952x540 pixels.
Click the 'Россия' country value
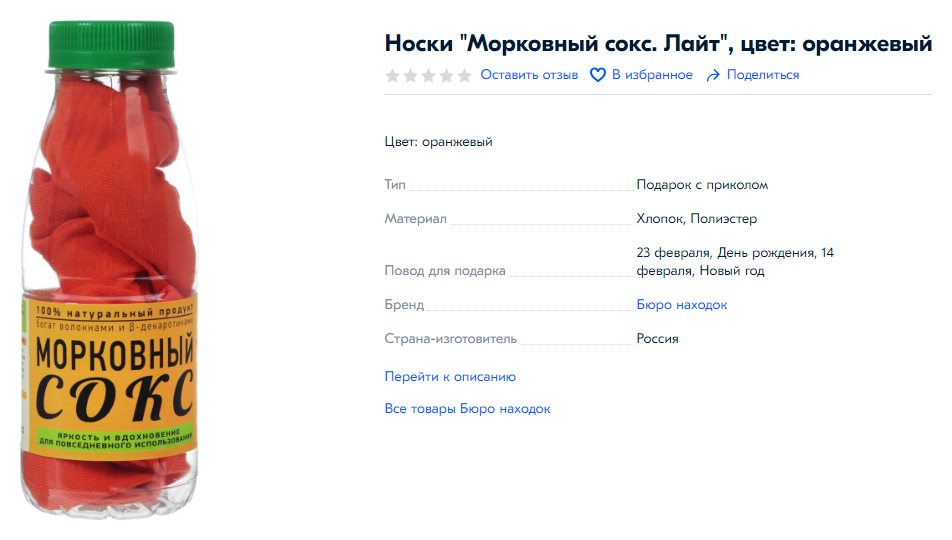coord(658,339)
